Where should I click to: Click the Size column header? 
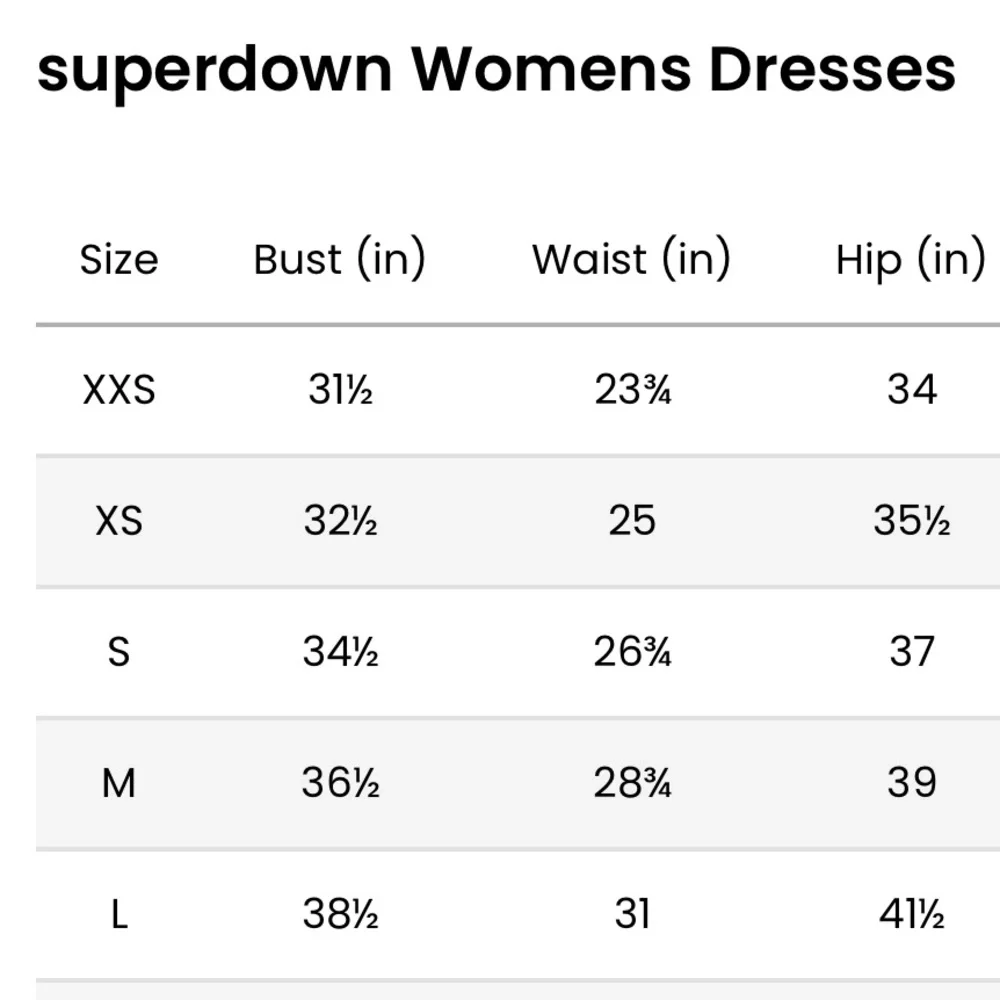click(119, 260)
